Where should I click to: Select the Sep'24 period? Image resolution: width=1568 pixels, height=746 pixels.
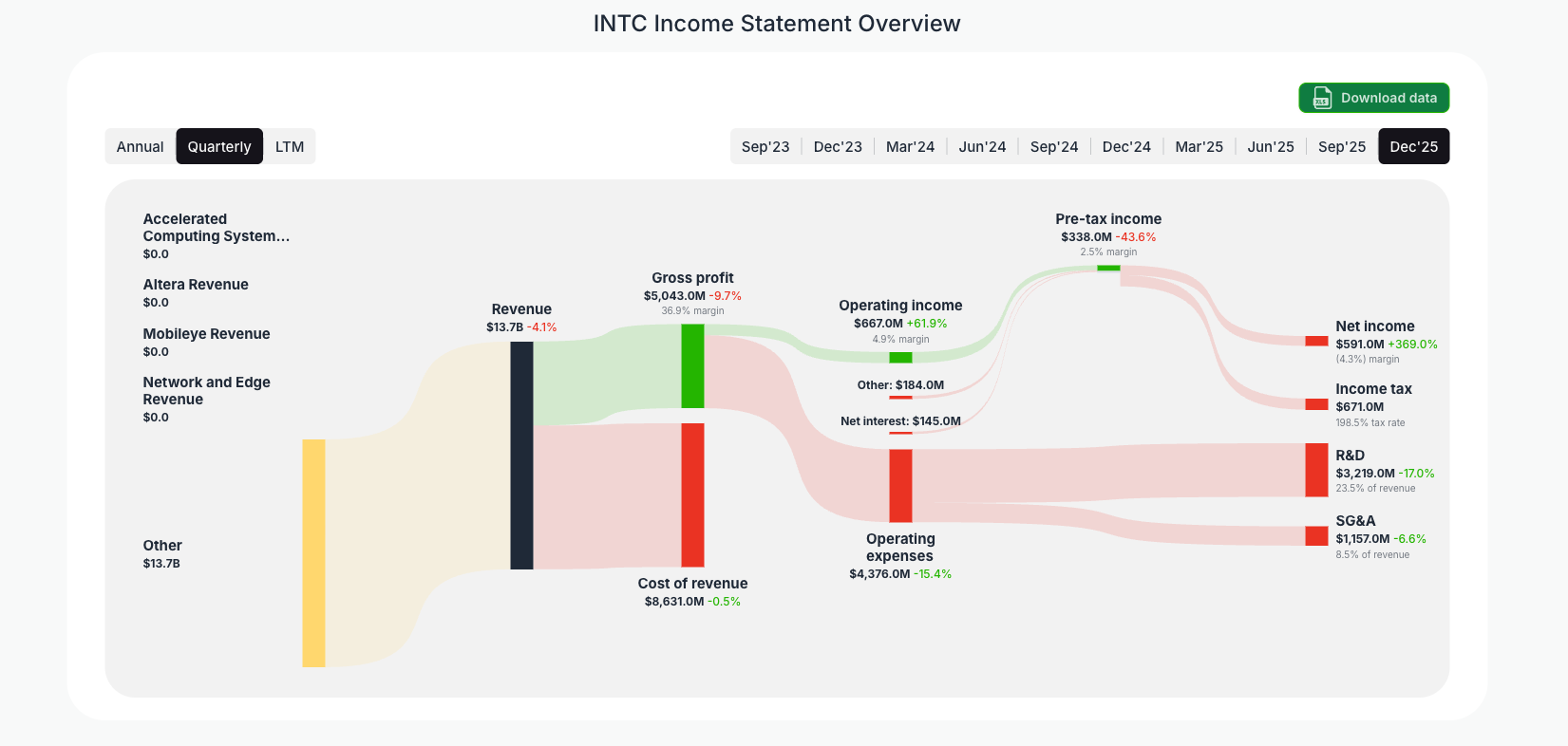(x=1054, y=146)
